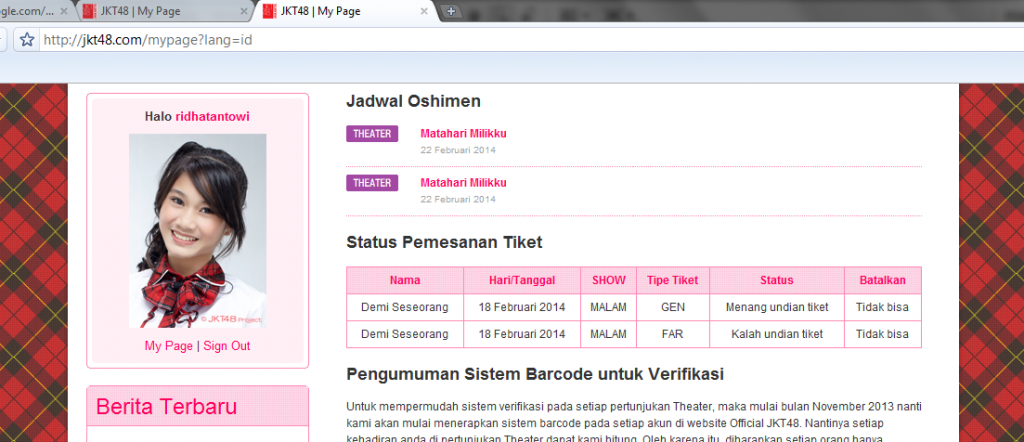This screenshot has height=442, width=1024.
Task: Click the first THEATER badge
Action: (x=372, y=134)
